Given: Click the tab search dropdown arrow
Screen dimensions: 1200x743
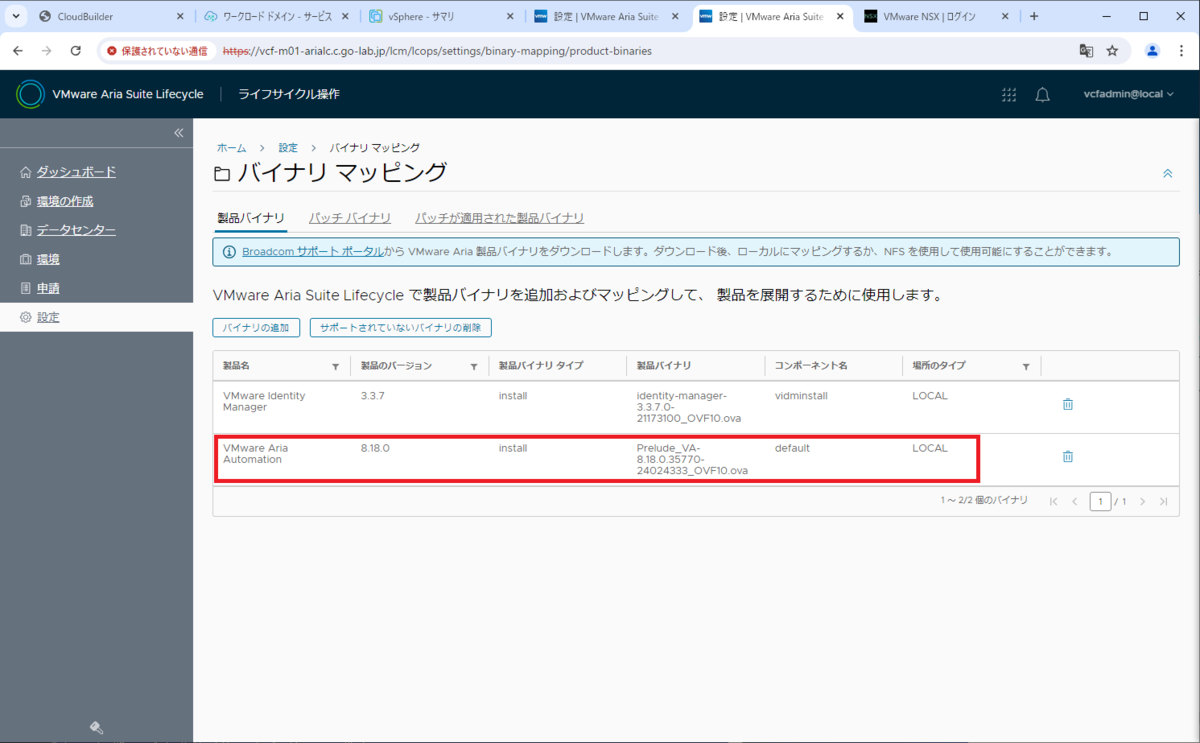Looking at the screenshot, I should [x=16, y=16].
